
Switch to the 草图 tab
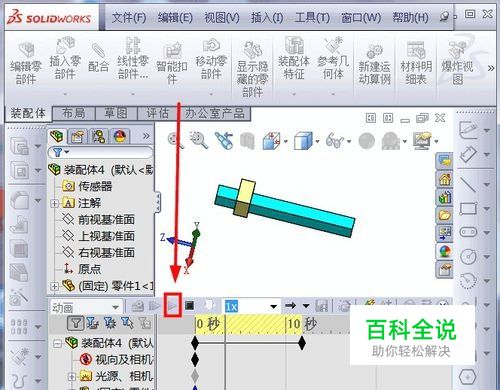pos(116,113)
